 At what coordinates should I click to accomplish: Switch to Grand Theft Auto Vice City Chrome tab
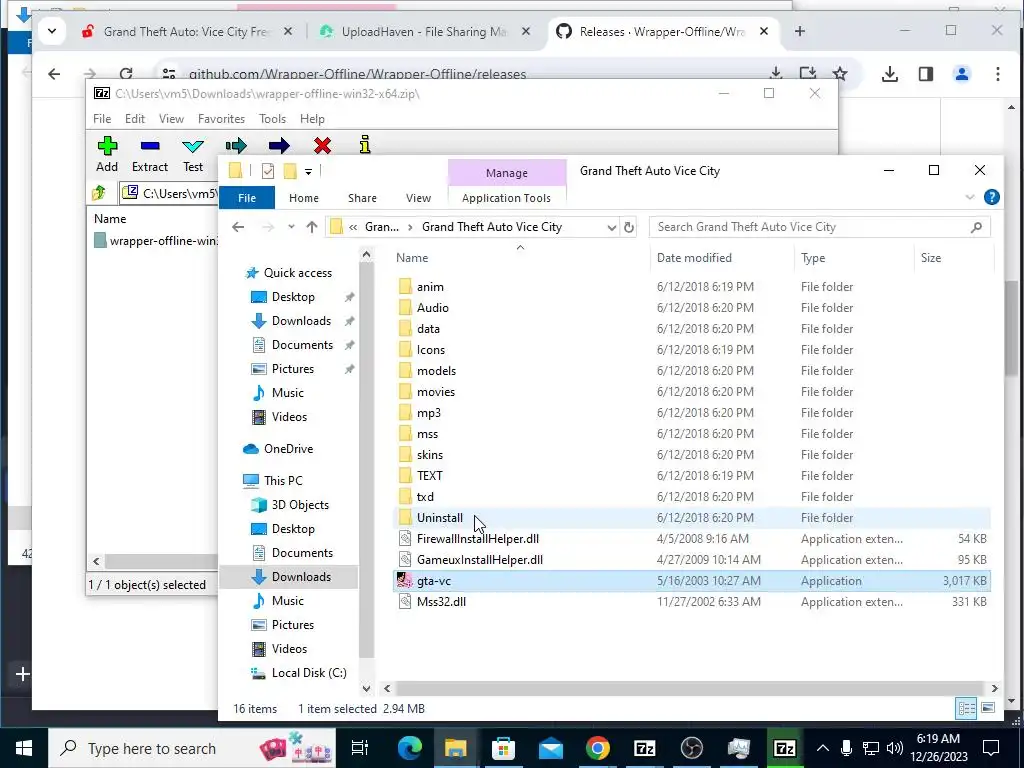tap(185, 31)
